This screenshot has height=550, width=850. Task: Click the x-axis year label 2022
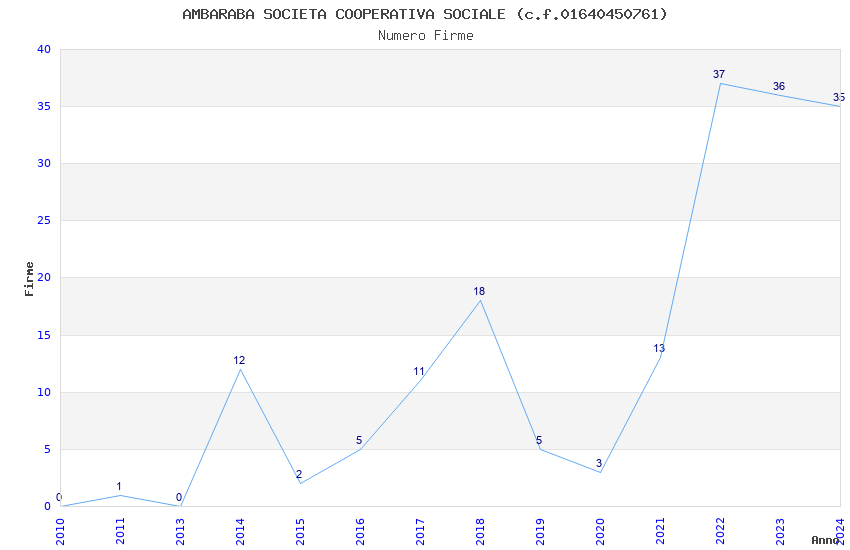tap(720, 532)
